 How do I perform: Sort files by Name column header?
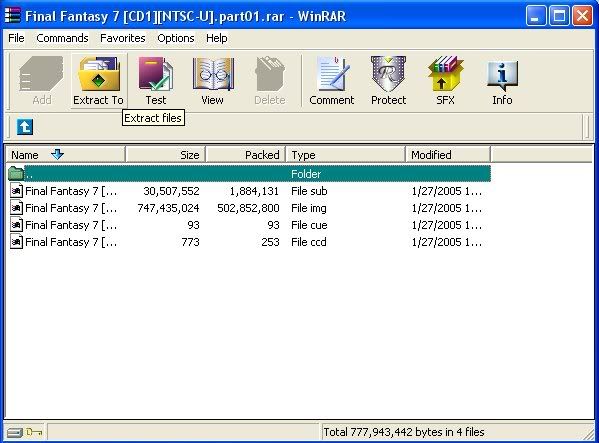point(66,155)
